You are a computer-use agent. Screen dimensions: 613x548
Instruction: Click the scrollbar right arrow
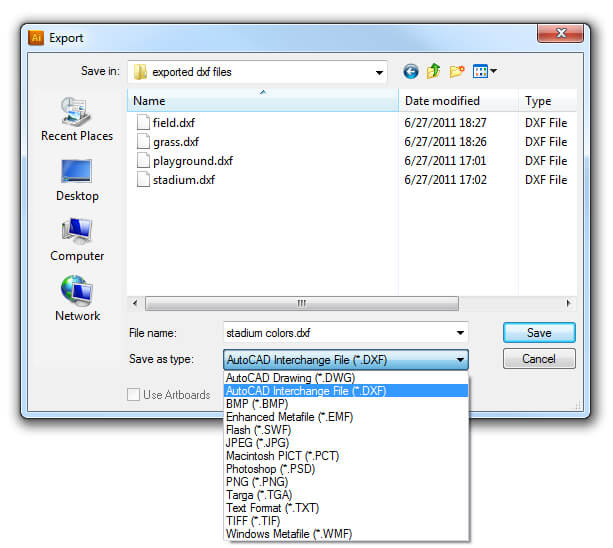(x=568, y=303)
